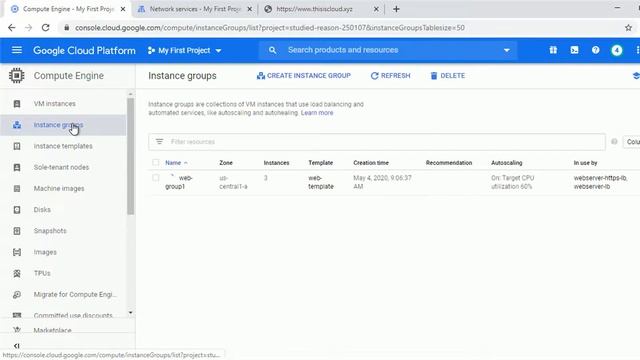Focus the search products and resources field
The width and height of the screenshot is (640, 360).
coord(388,50)
